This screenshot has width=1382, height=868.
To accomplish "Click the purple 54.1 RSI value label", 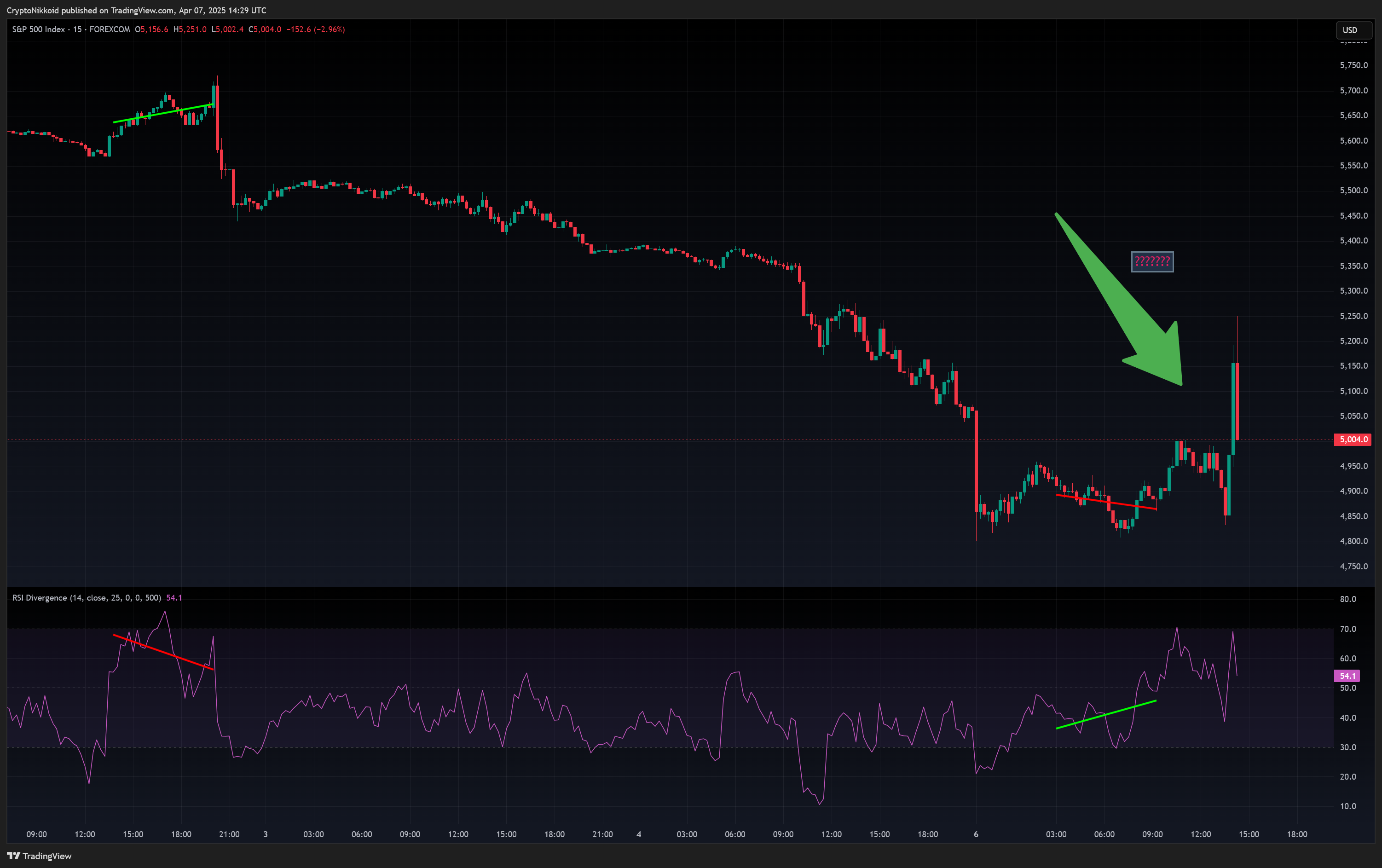I will pos(1347,676).
